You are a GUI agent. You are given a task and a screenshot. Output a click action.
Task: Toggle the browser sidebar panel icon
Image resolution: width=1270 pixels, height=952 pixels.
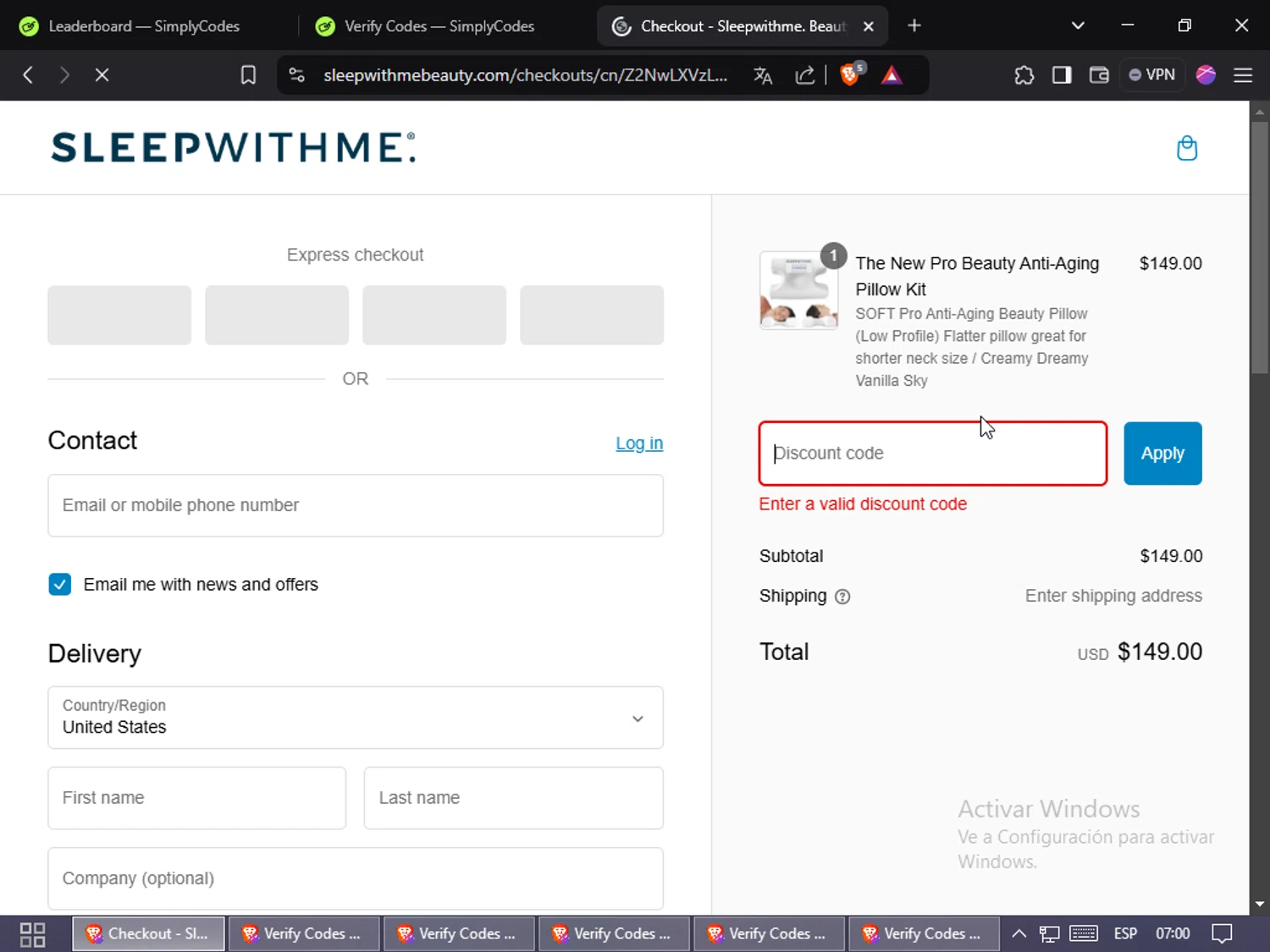1062,75
